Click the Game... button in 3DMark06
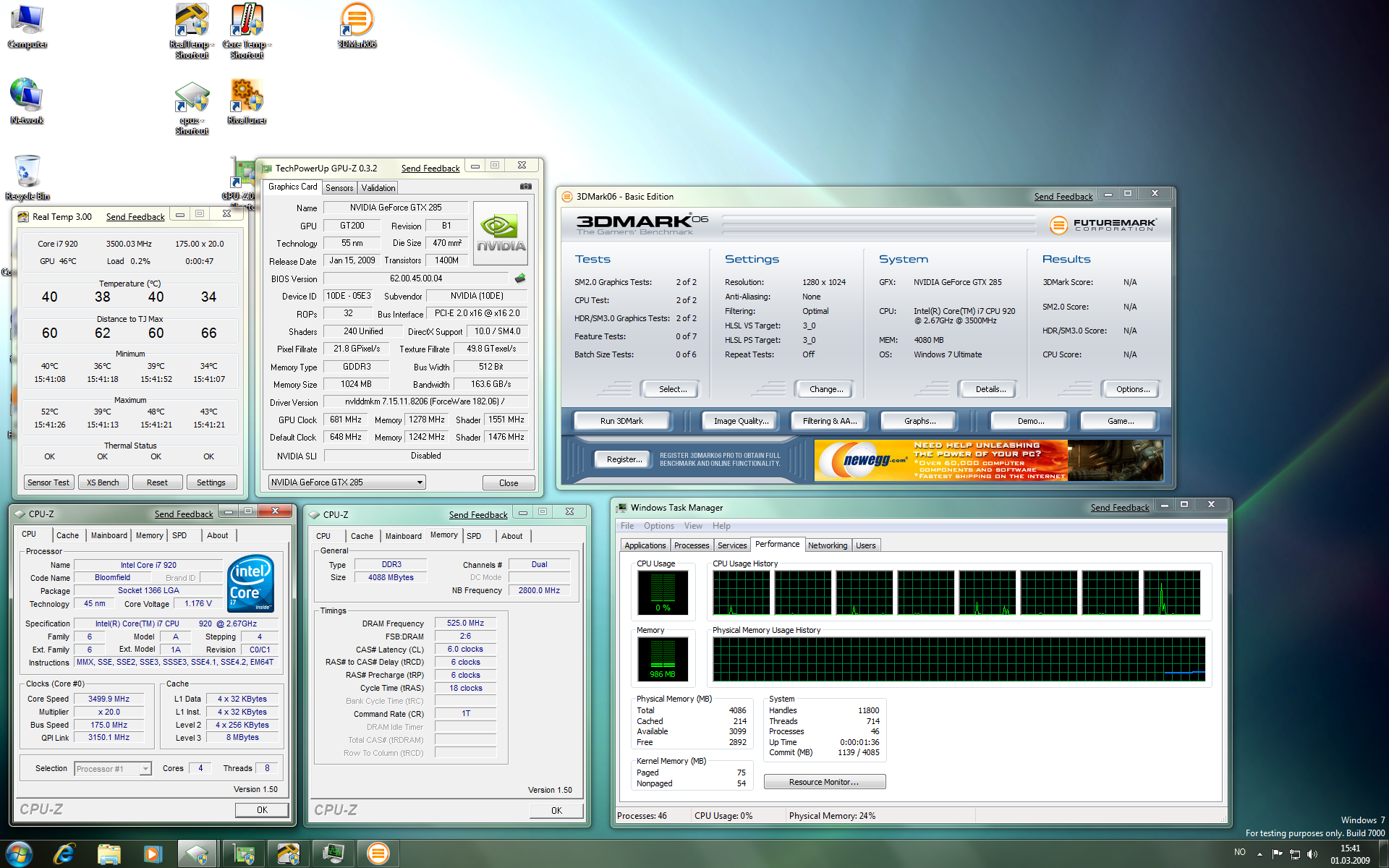The width and height of the screenshot is (1389, 868). (1120, 421)
